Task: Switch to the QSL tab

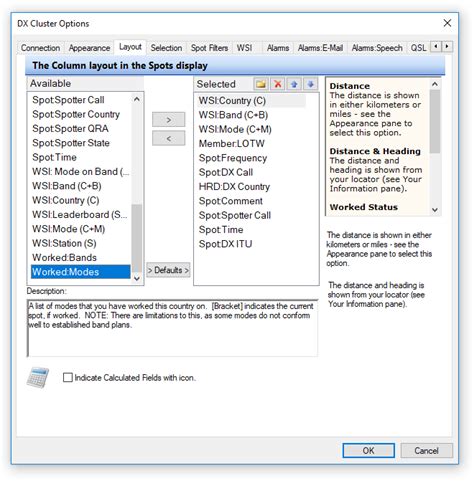Action: [418, 48]
